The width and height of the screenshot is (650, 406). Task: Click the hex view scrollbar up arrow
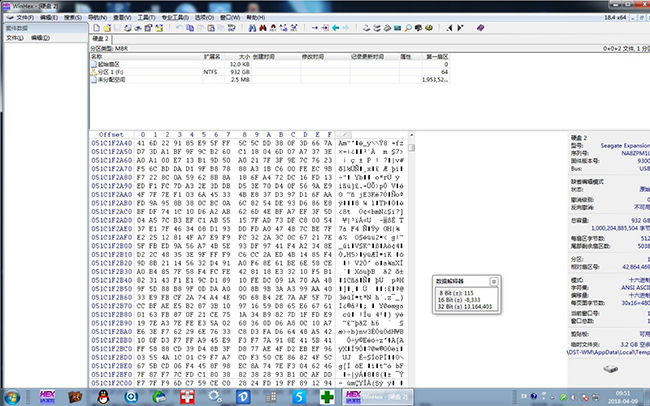411,135
